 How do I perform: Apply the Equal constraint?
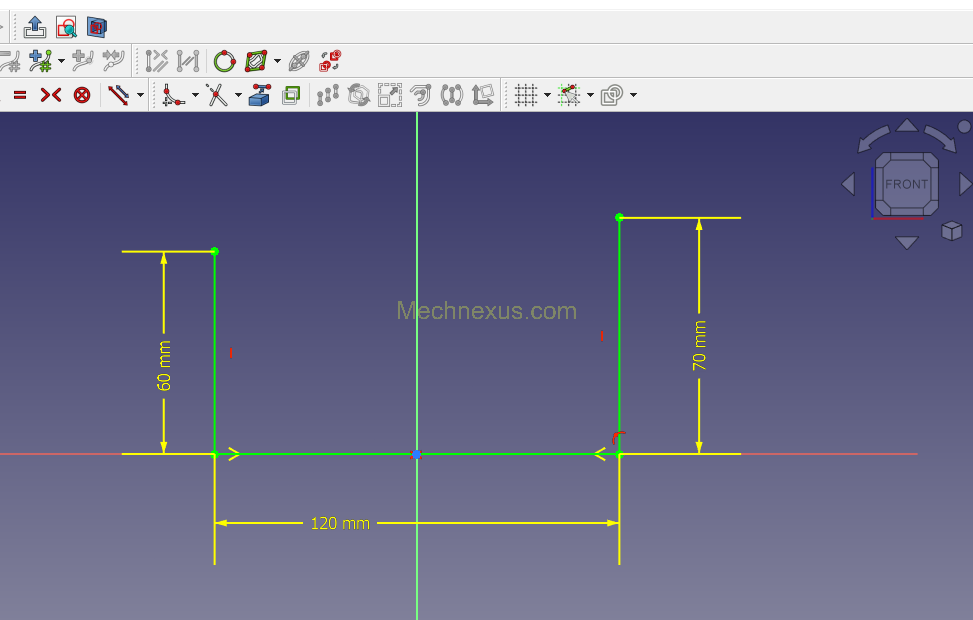20,95
